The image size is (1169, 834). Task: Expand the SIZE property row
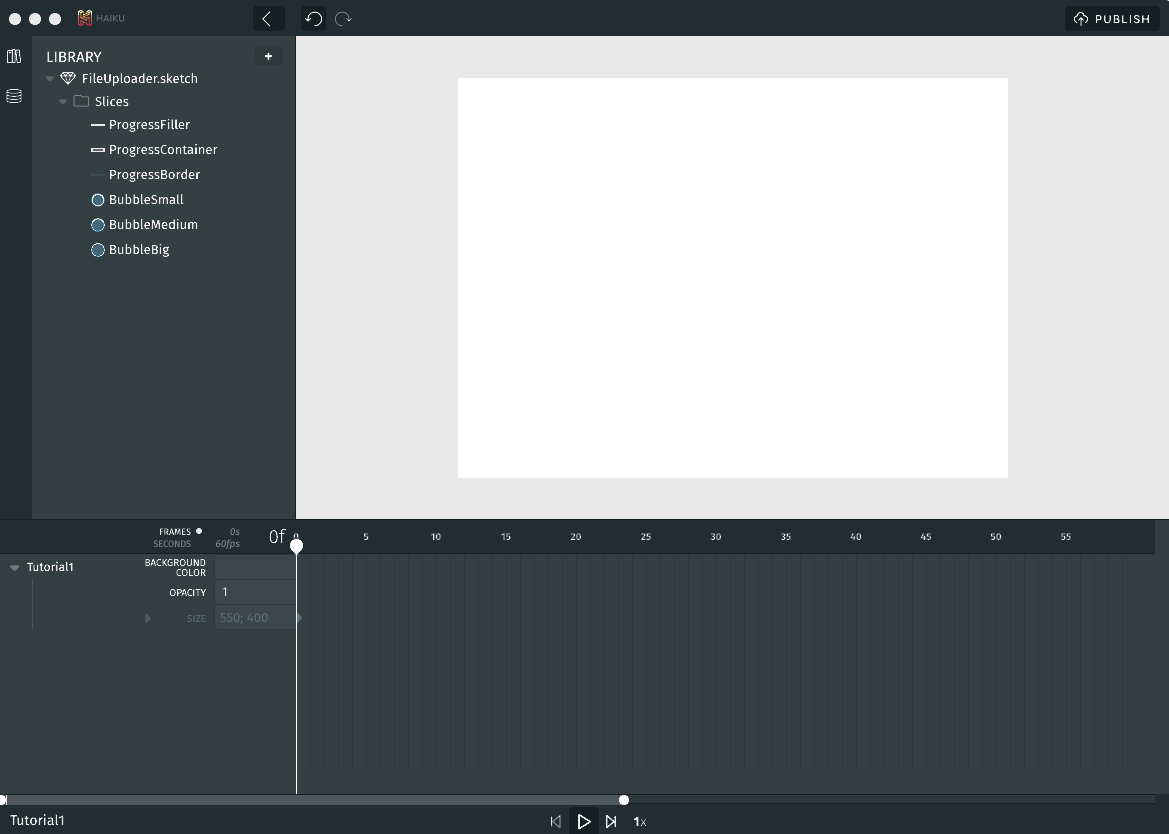[x=148, y=618]
